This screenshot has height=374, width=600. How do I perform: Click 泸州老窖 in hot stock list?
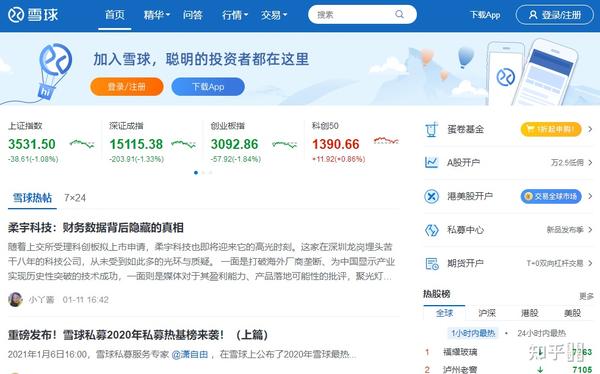460,369
